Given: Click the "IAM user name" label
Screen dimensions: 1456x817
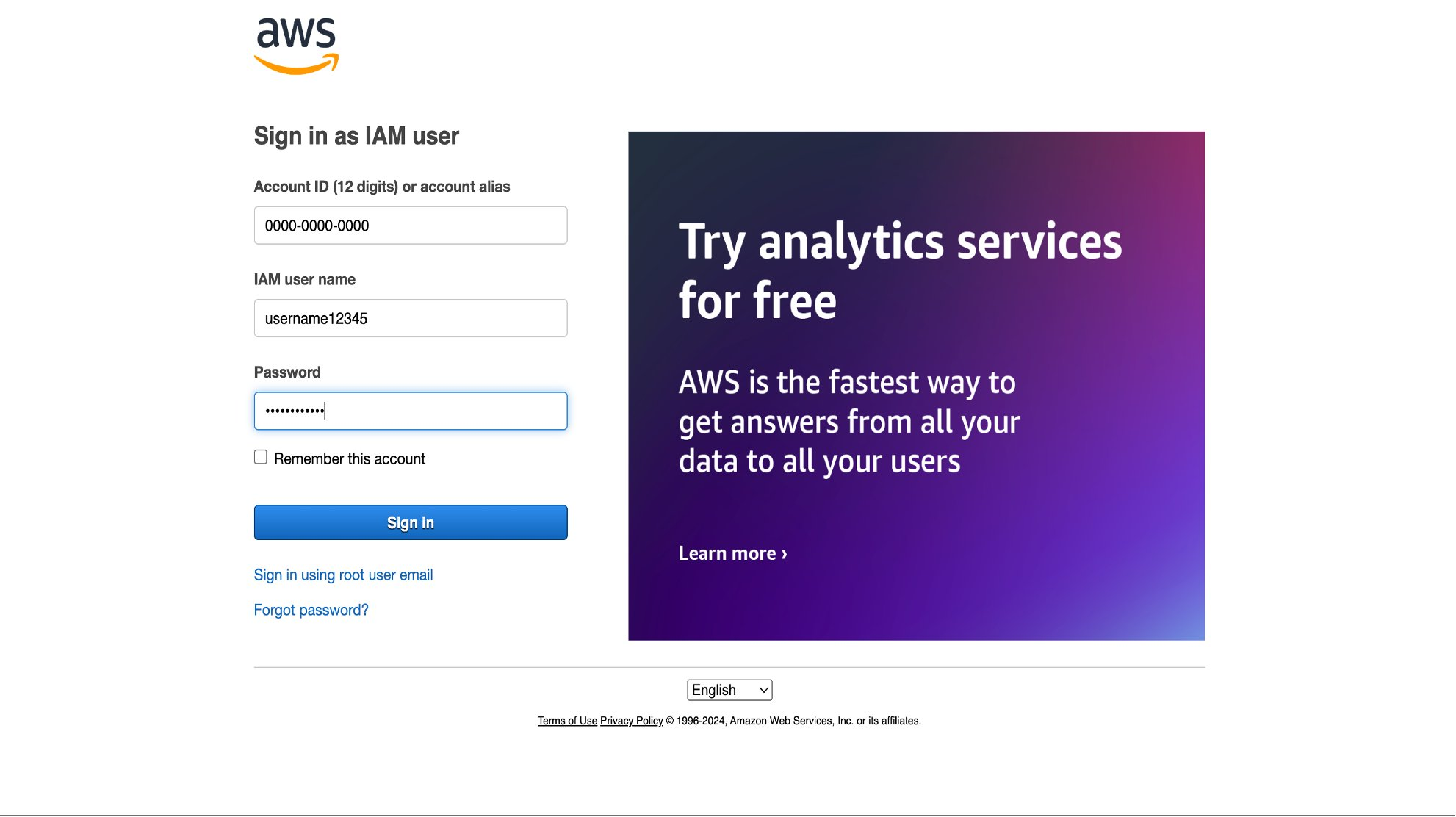Looking at the screenshot, I should (x=304, y=279).
